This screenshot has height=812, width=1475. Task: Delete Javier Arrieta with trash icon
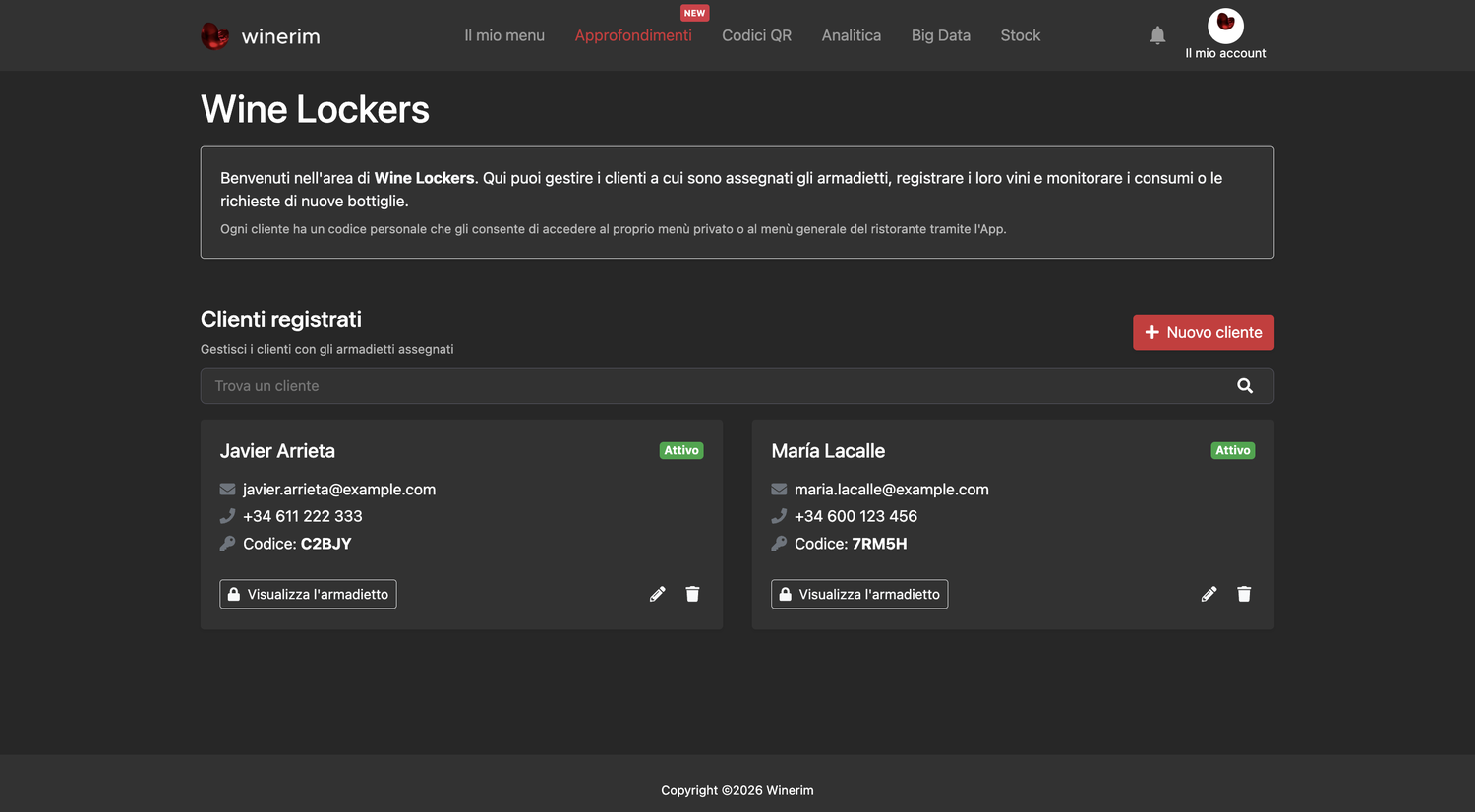[x=692, y=594]
